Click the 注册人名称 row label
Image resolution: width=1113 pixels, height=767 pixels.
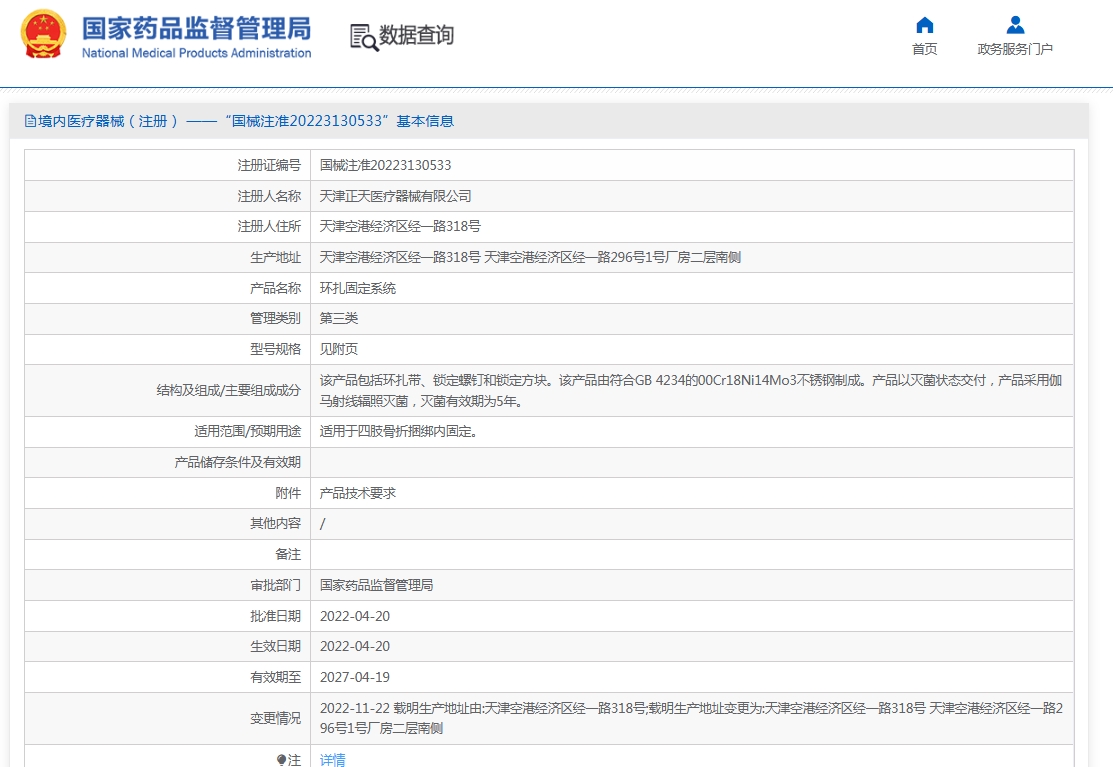(x=269, y=196)
